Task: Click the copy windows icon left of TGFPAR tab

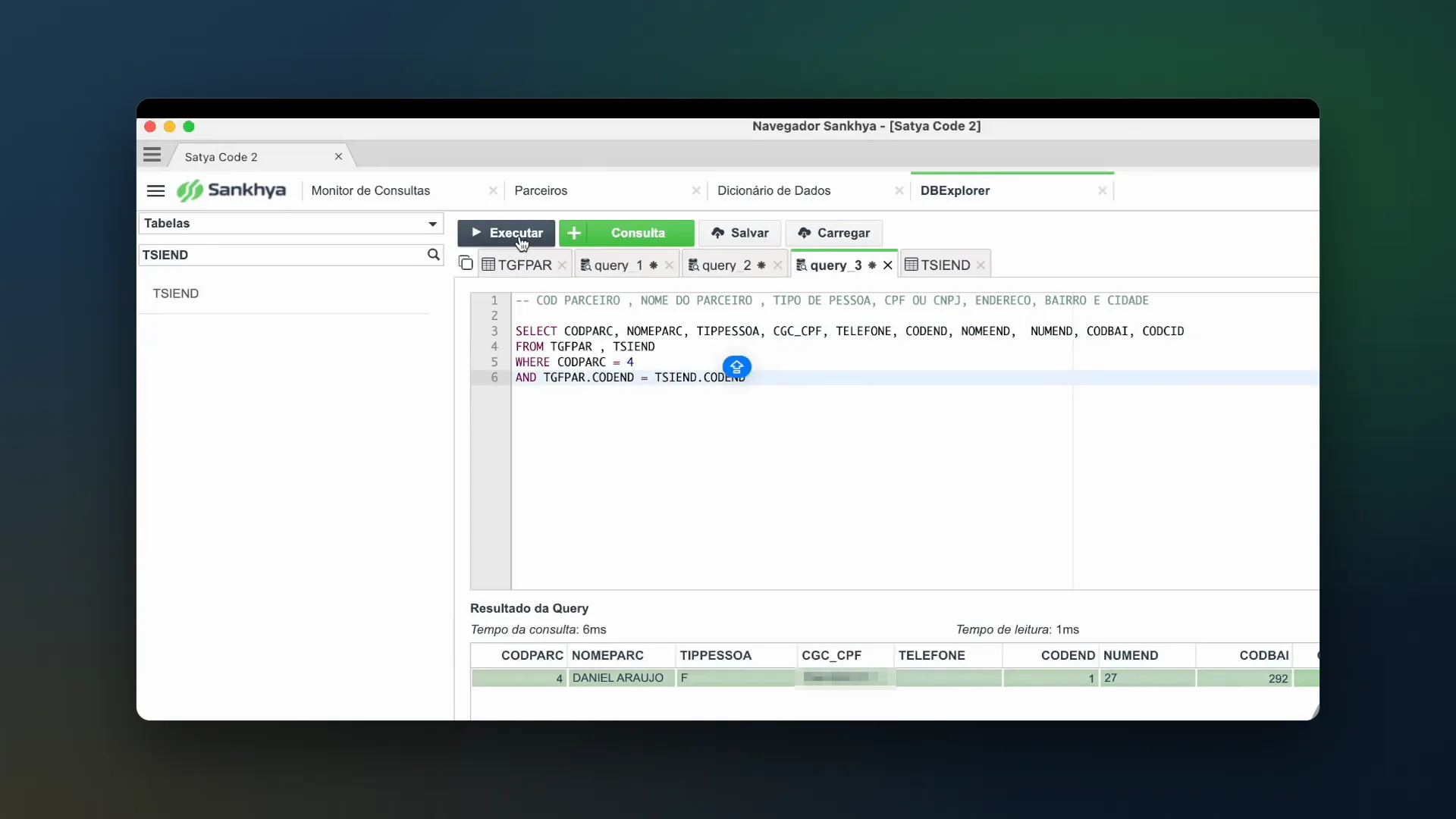Action: click(x=466, y=263)
